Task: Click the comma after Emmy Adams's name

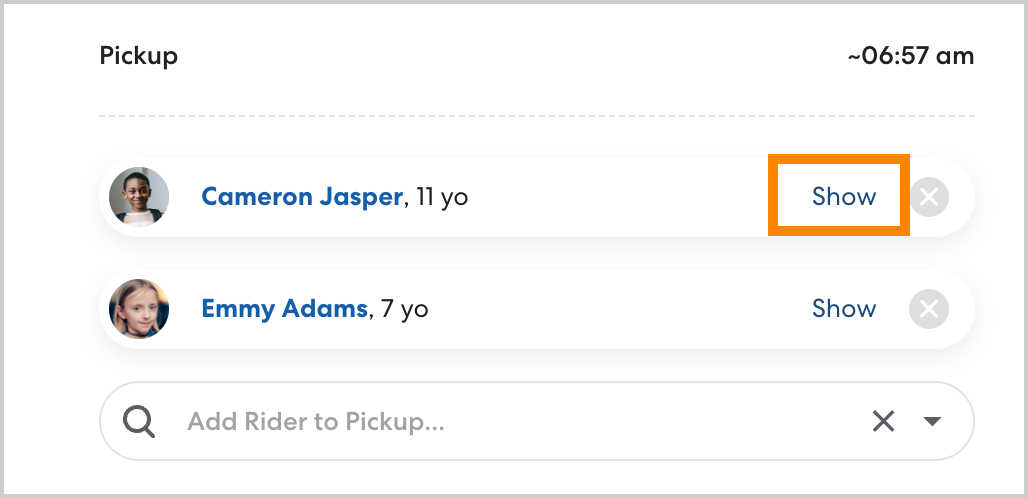Action: [371, 314]
